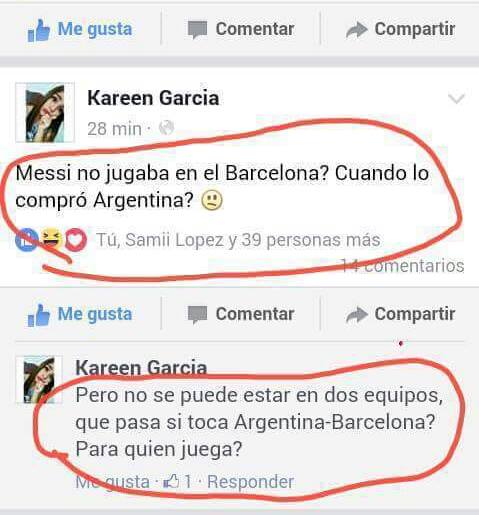
Task: Click the globe public-privacy icon beside 28 min
Action: coord(166,128)
